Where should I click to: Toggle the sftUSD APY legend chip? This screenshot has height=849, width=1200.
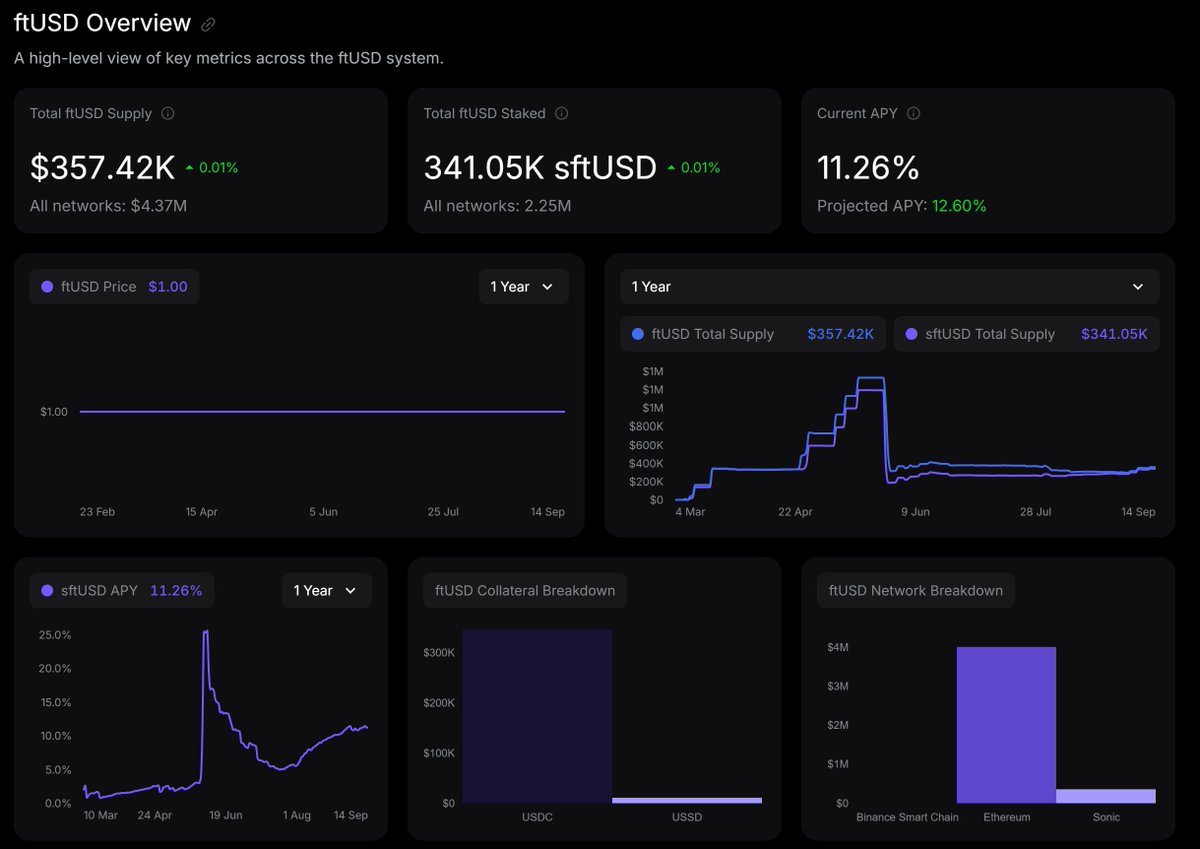tap(122, 591)
